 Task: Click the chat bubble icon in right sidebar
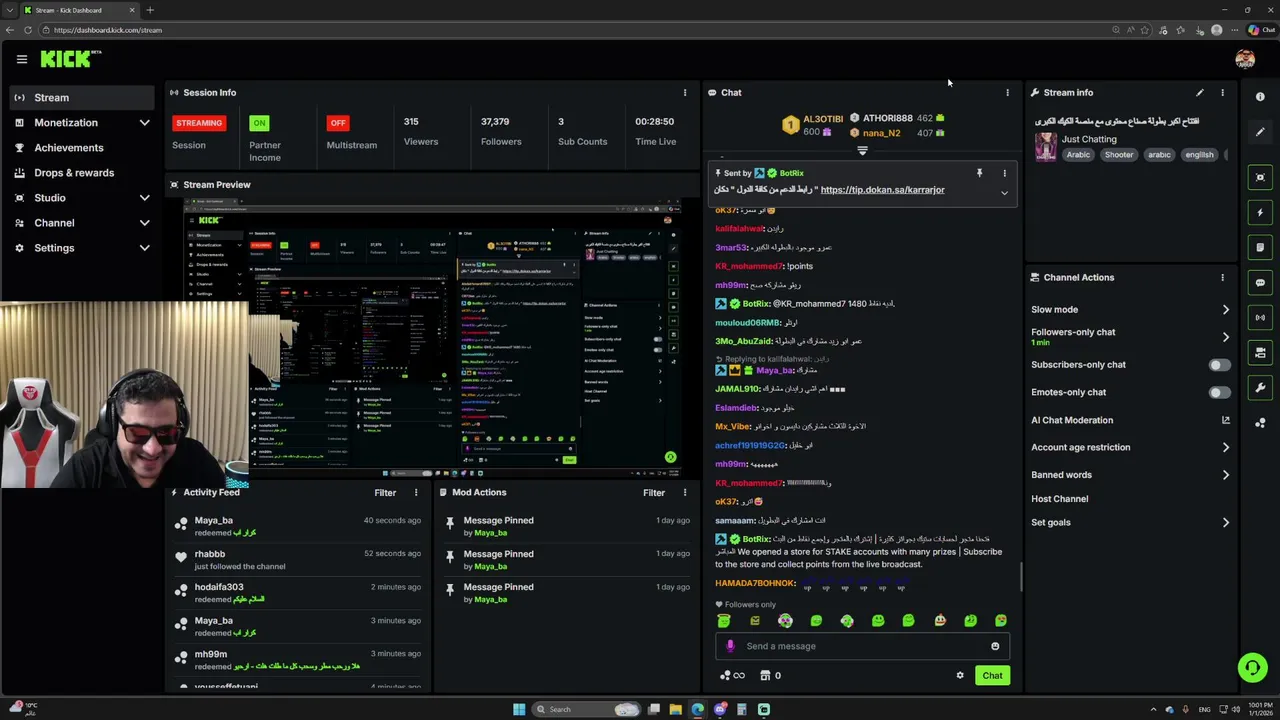pos(1260,282)
